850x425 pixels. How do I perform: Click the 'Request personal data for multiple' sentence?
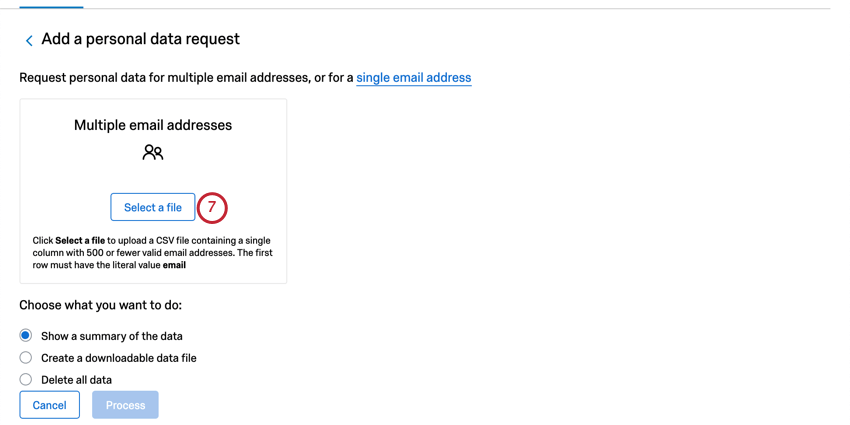(x=186, y=78)
